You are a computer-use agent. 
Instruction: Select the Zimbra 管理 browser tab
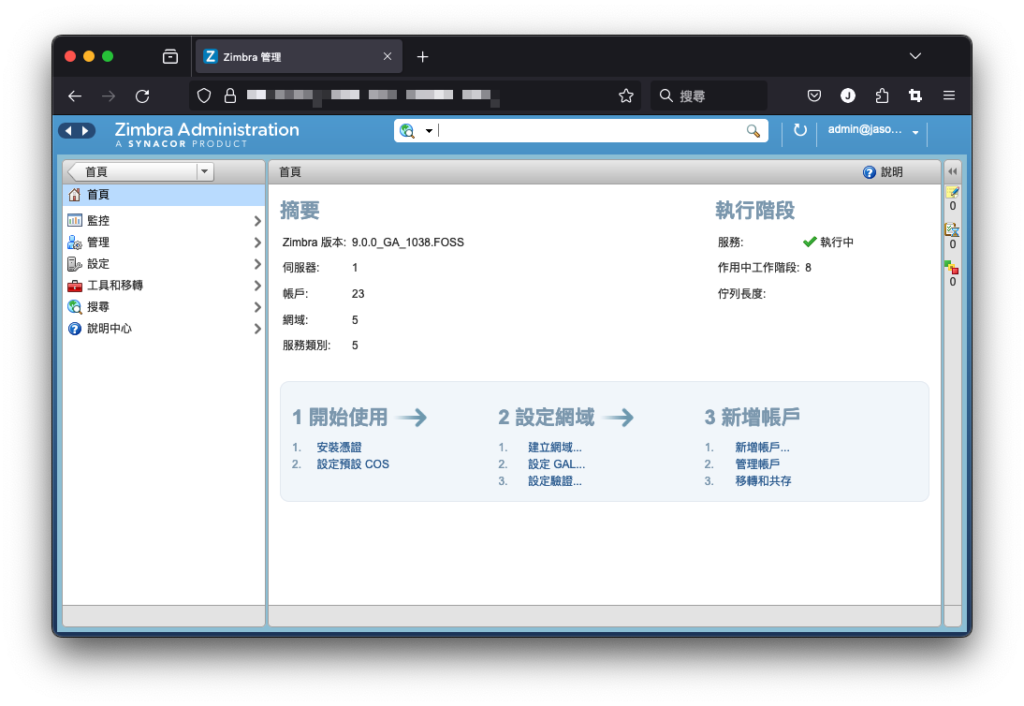pyautogui.click(x=299, y=57)
